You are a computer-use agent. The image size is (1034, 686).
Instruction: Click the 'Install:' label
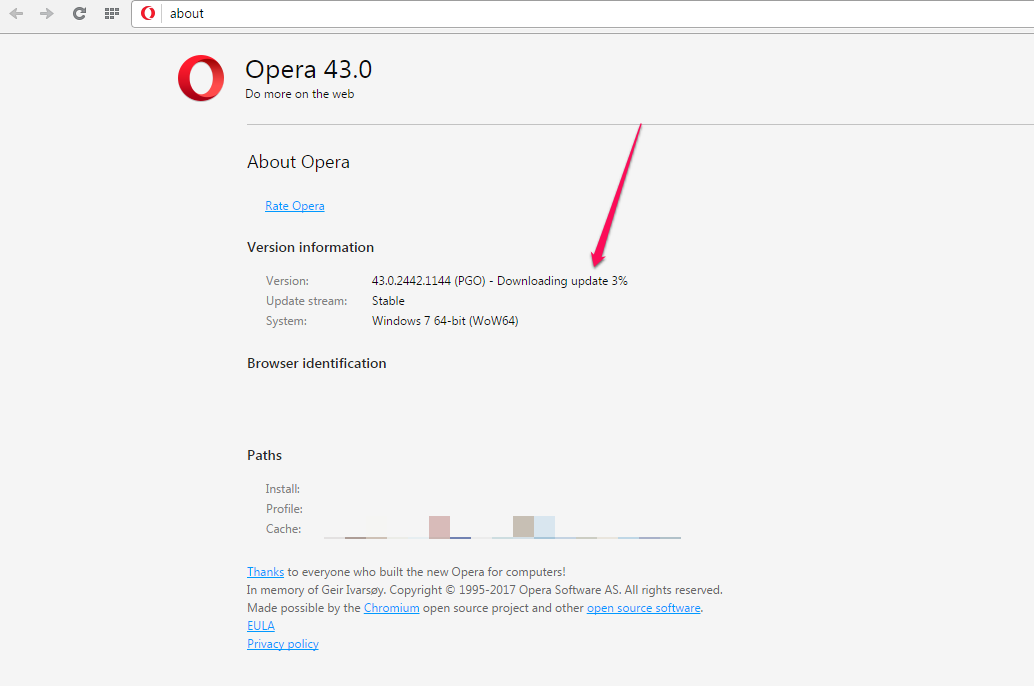pyautogui.click(x=283, y=489)
